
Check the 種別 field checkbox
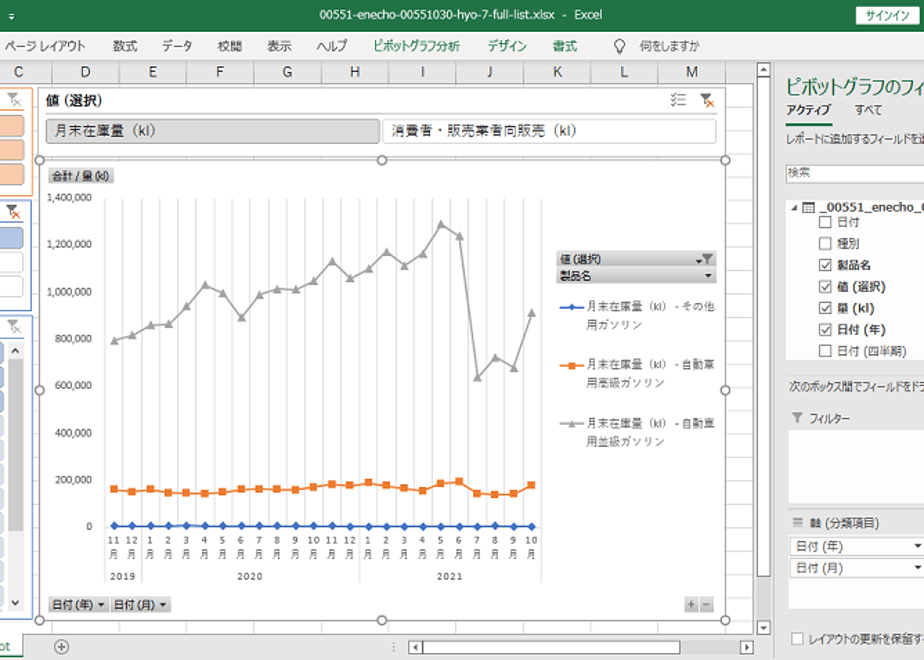pyautogui.click(x=825, y=243)
